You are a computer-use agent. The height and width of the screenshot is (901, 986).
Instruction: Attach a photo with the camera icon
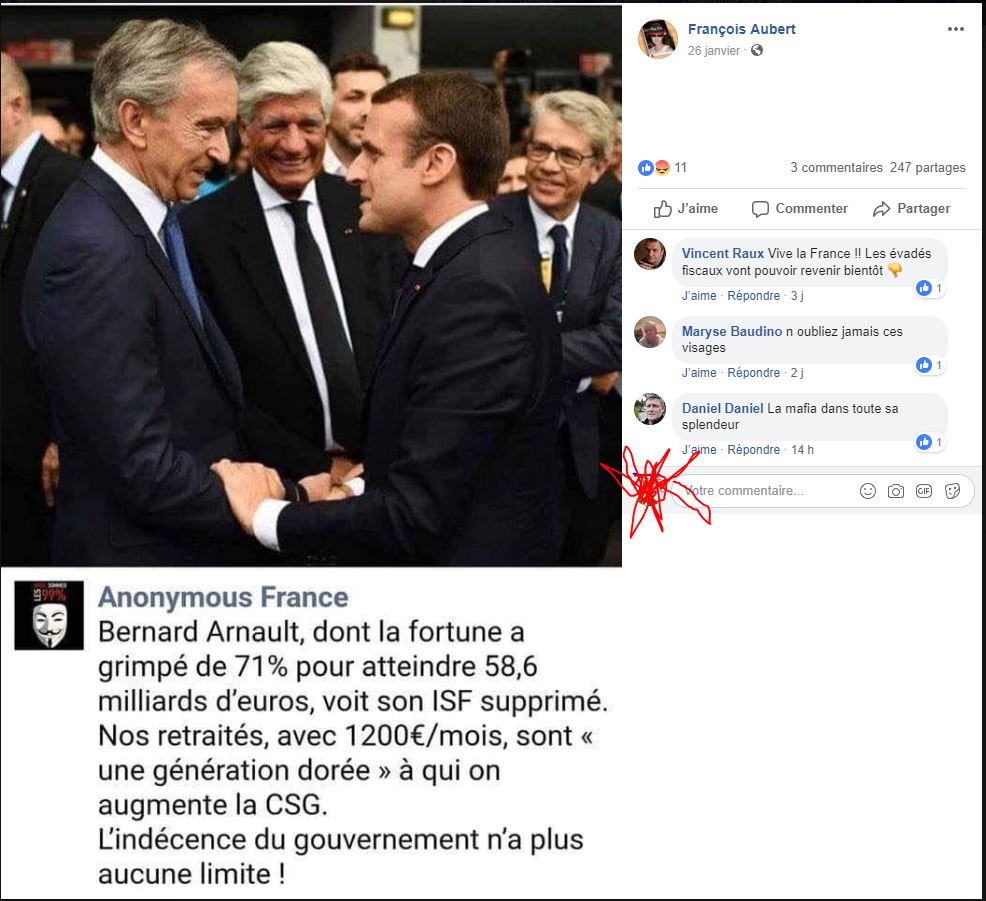tap(895, 491)
